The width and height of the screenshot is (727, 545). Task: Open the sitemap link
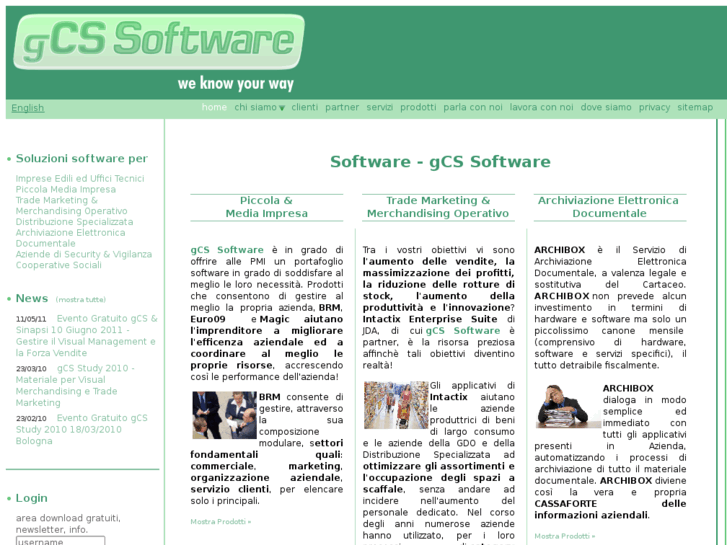pyautogui.click(x=695, y=107)
